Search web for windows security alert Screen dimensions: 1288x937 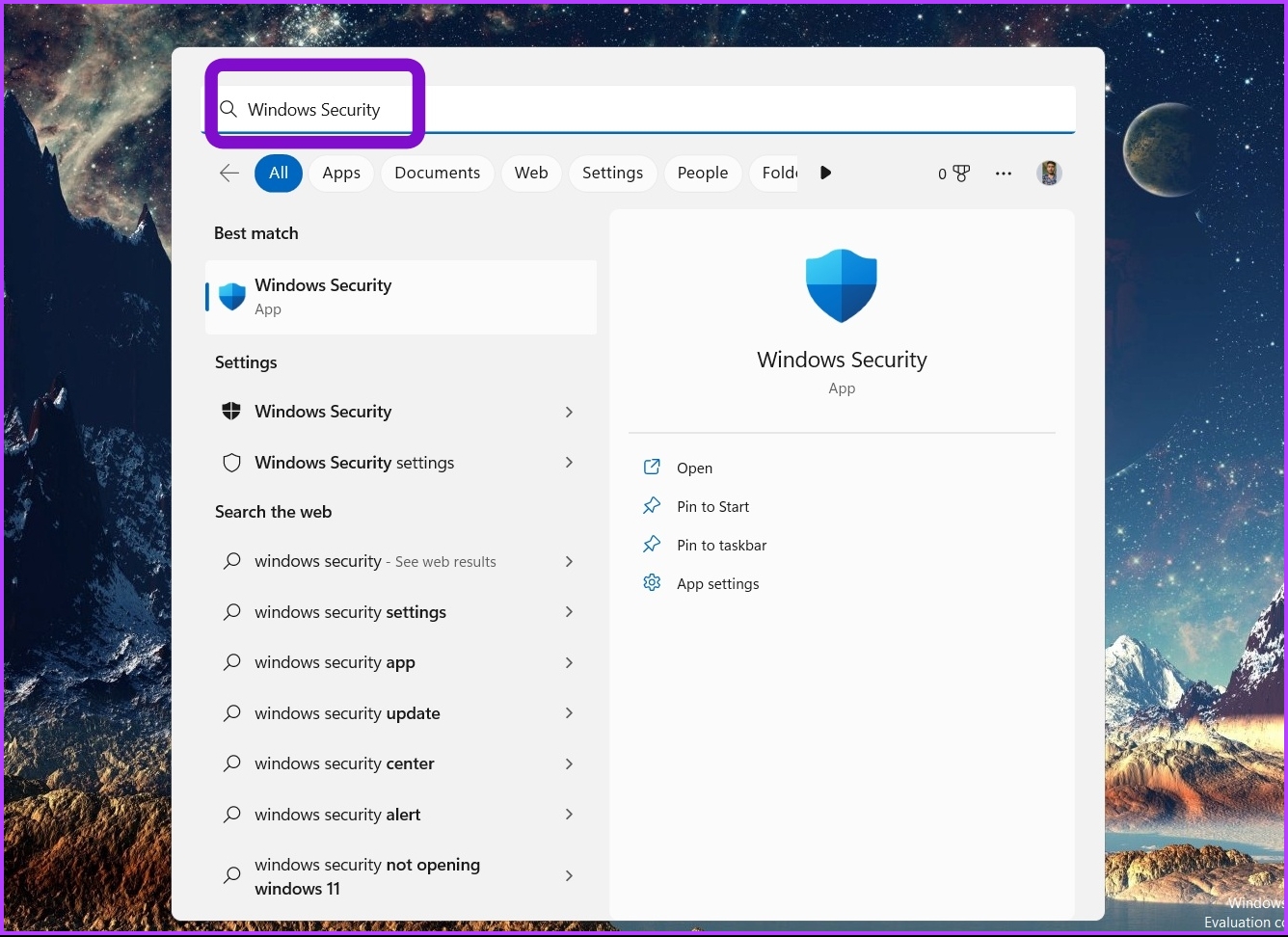coord(401,815)
